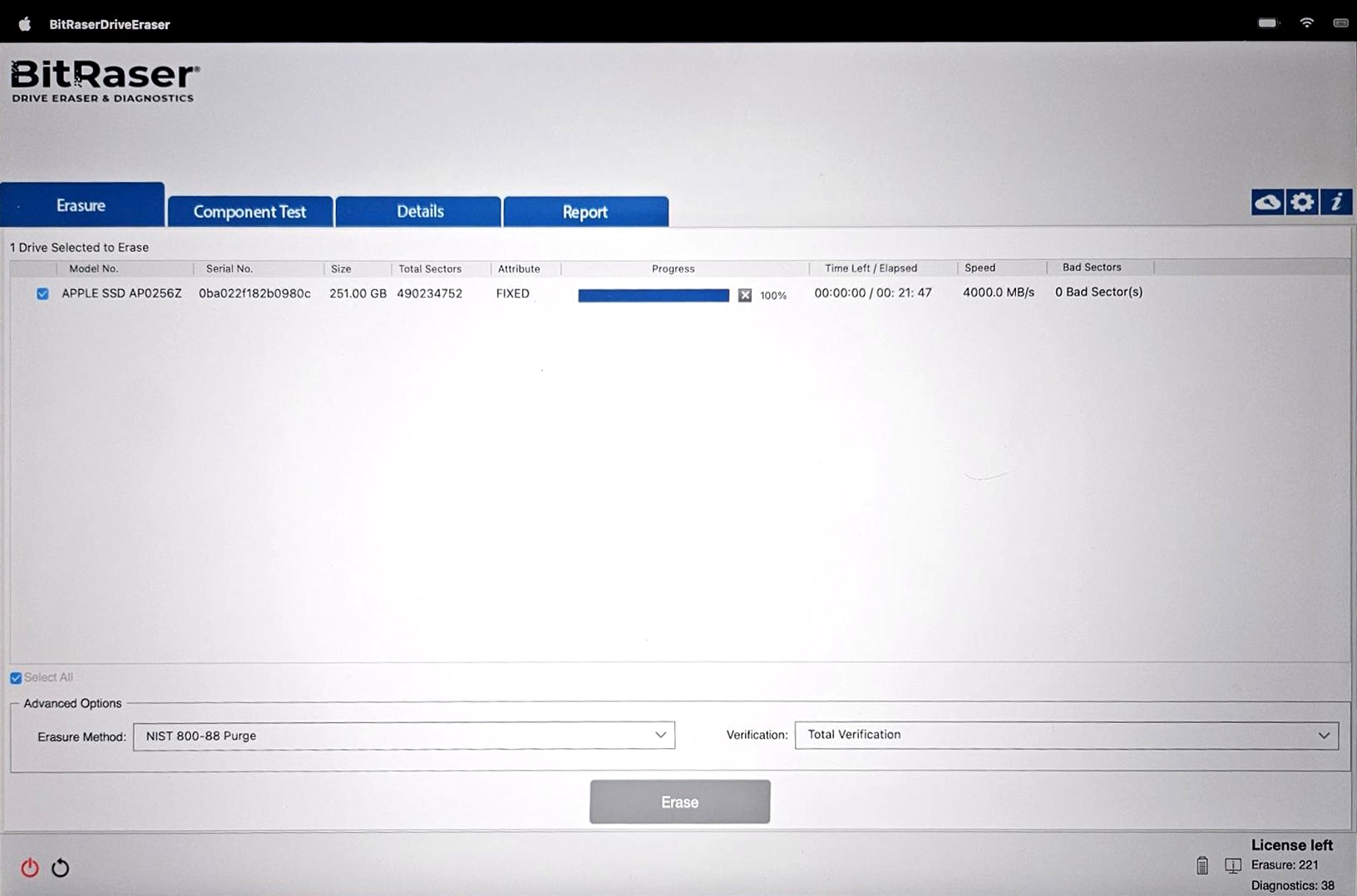Viewport: 1357px width, 896px height.
Task: Click the Bad Sectors column header
Action: 1092,267
